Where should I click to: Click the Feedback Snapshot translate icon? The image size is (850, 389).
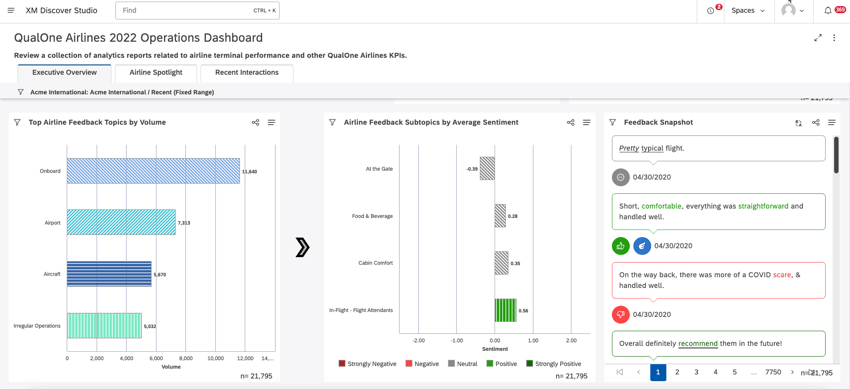[799, 123]
